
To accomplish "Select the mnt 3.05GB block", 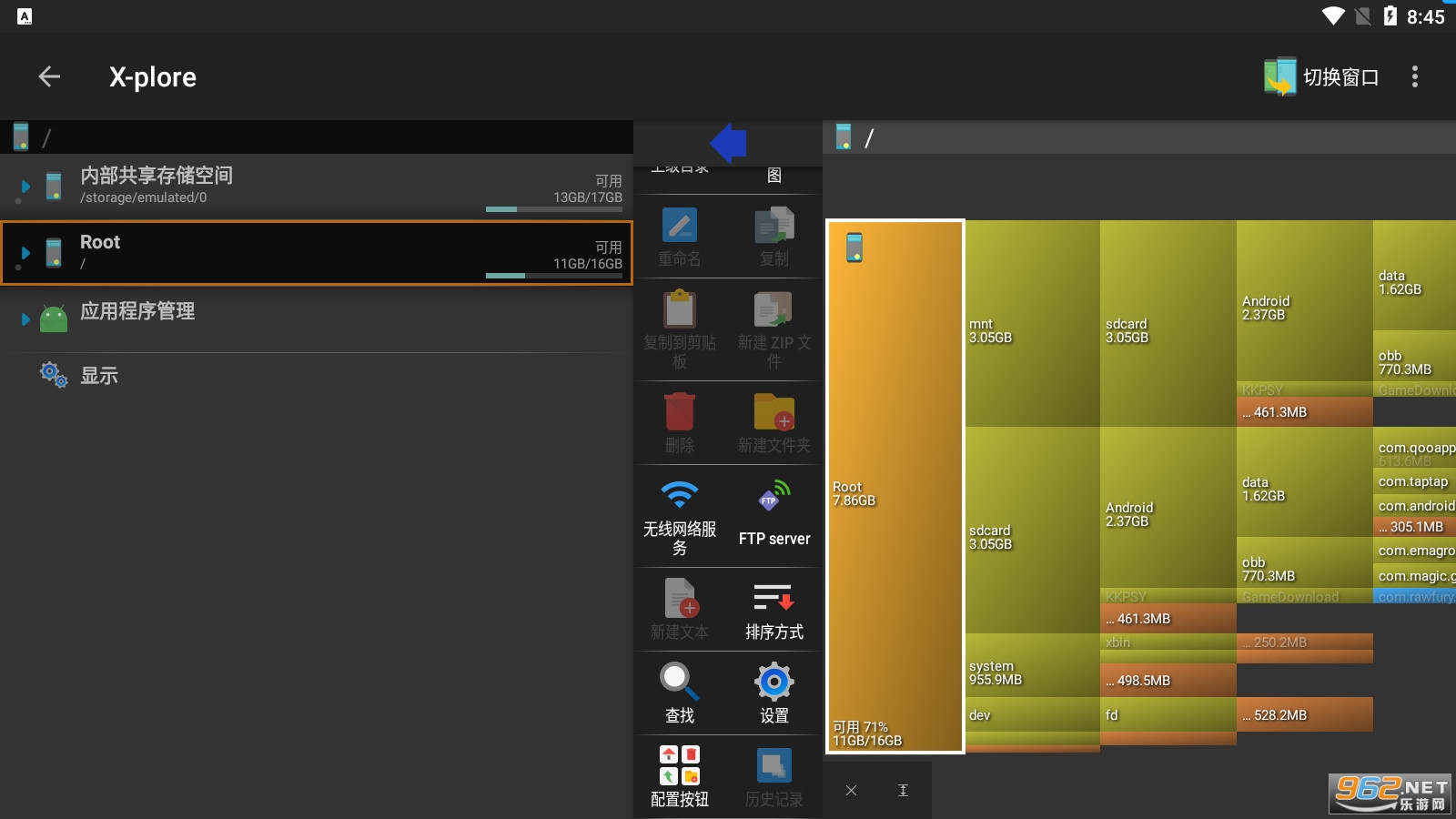I will click(1033, 323).
